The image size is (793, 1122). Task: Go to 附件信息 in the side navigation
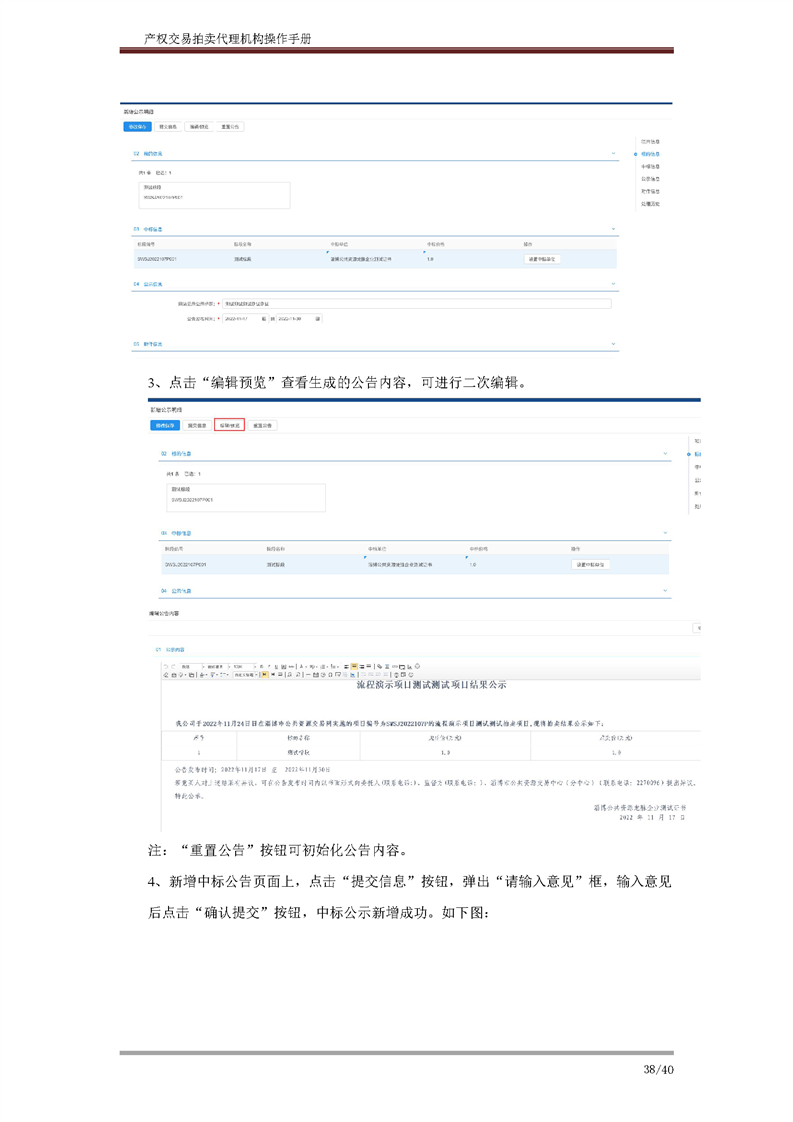(650, 191)
